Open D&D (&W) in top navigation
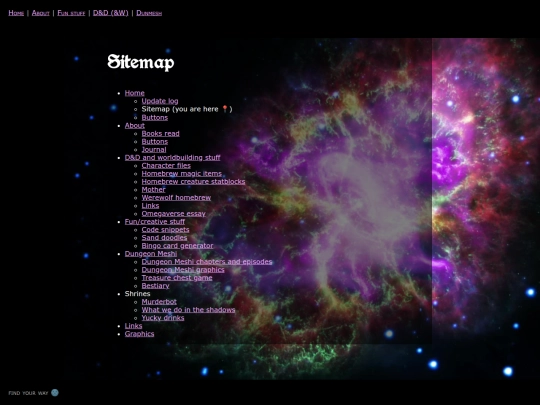The width and height of the screenshot is (540, 405). click(111, 13)
